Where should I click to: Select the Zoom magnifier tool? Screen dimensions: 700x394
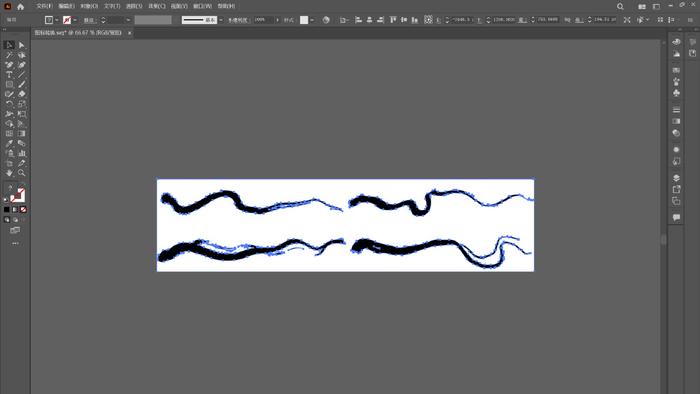click(x=21, y=173)
